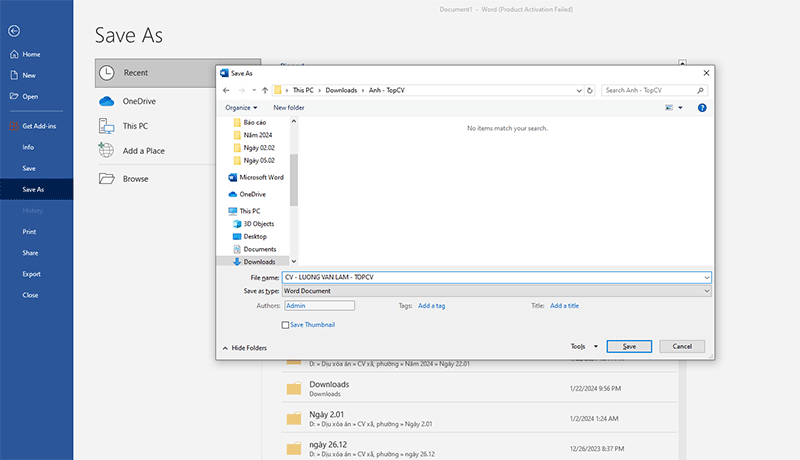This screenshot has width=800, height=460.
Task: Open the Organize dropdown menu
Action: pos(241,108)
